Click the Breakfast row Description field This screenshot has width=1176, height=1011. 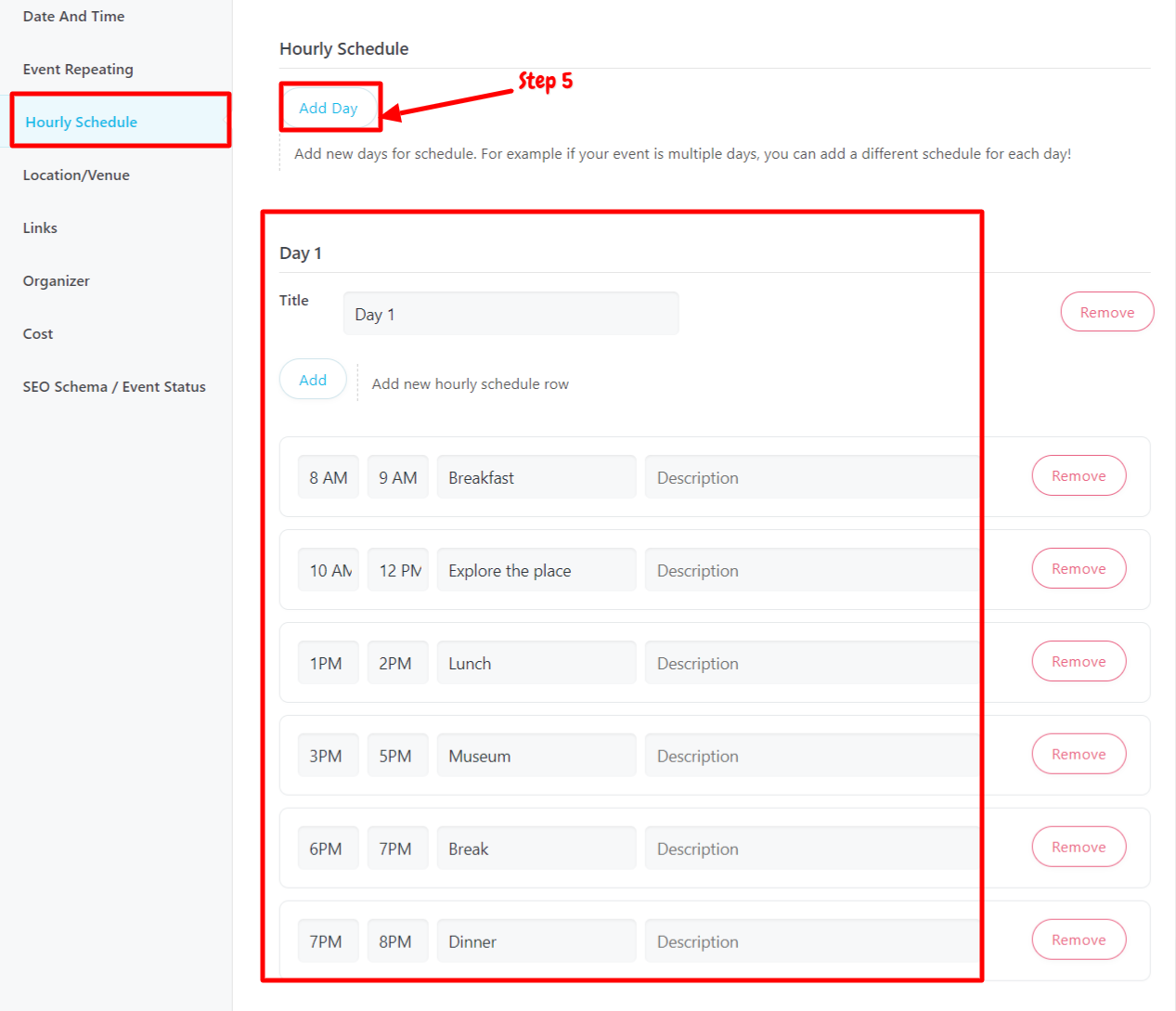[812, 477]
